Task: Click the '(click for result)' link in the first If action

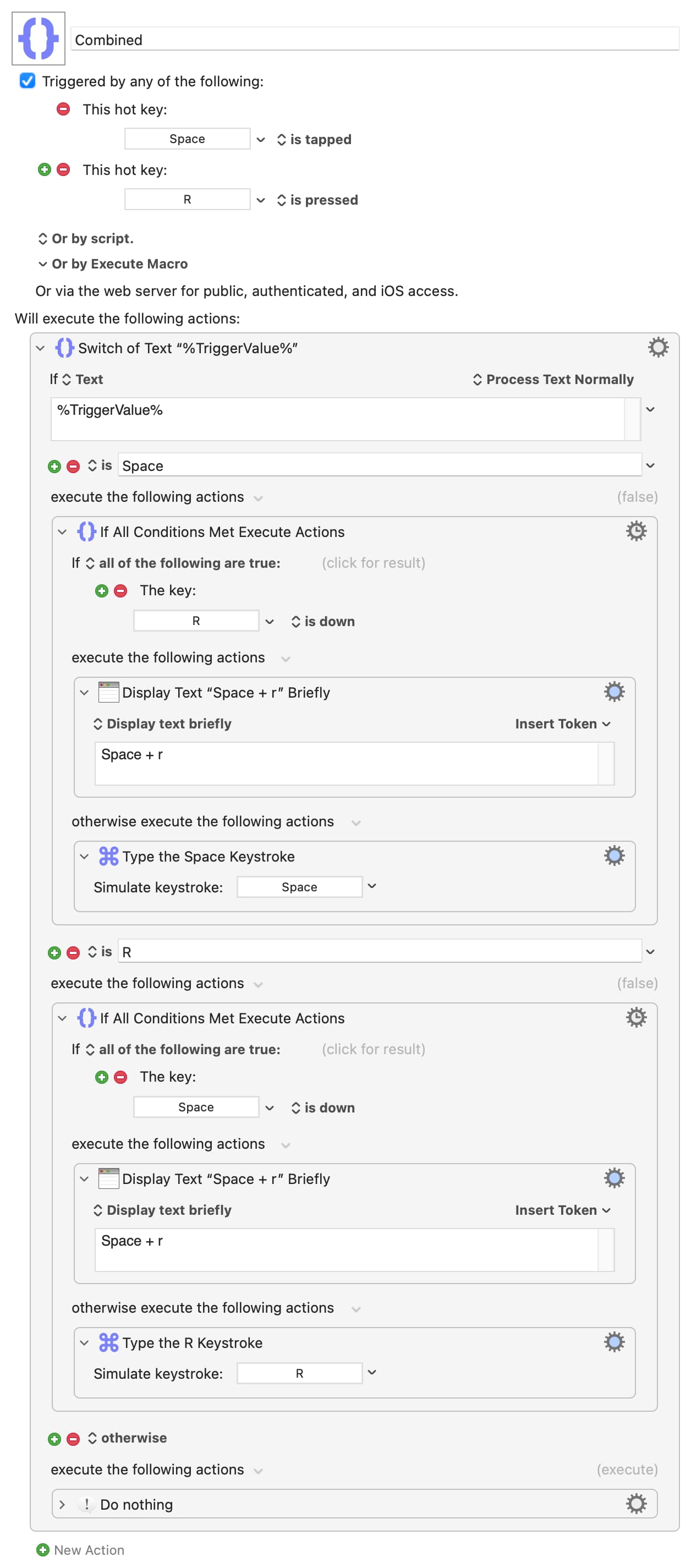Action: (373, 562)
